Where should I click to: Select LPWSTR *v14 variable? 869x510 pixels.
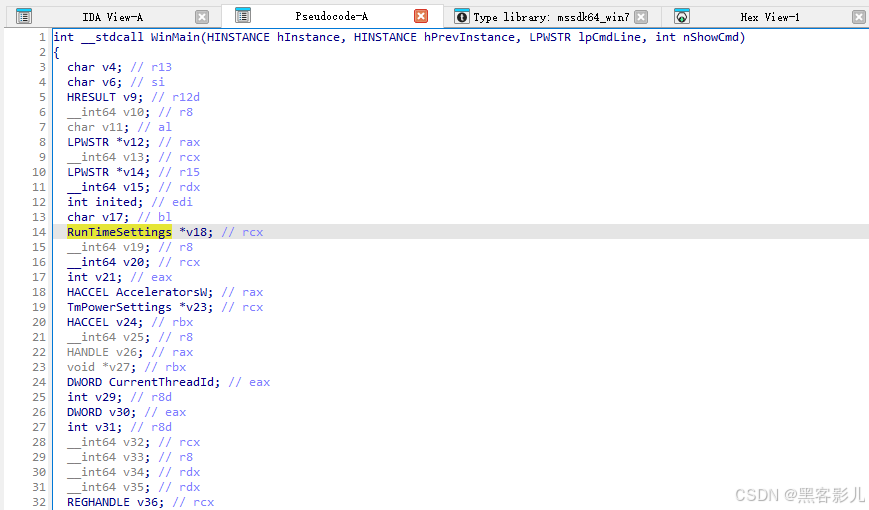click(133, 172)
